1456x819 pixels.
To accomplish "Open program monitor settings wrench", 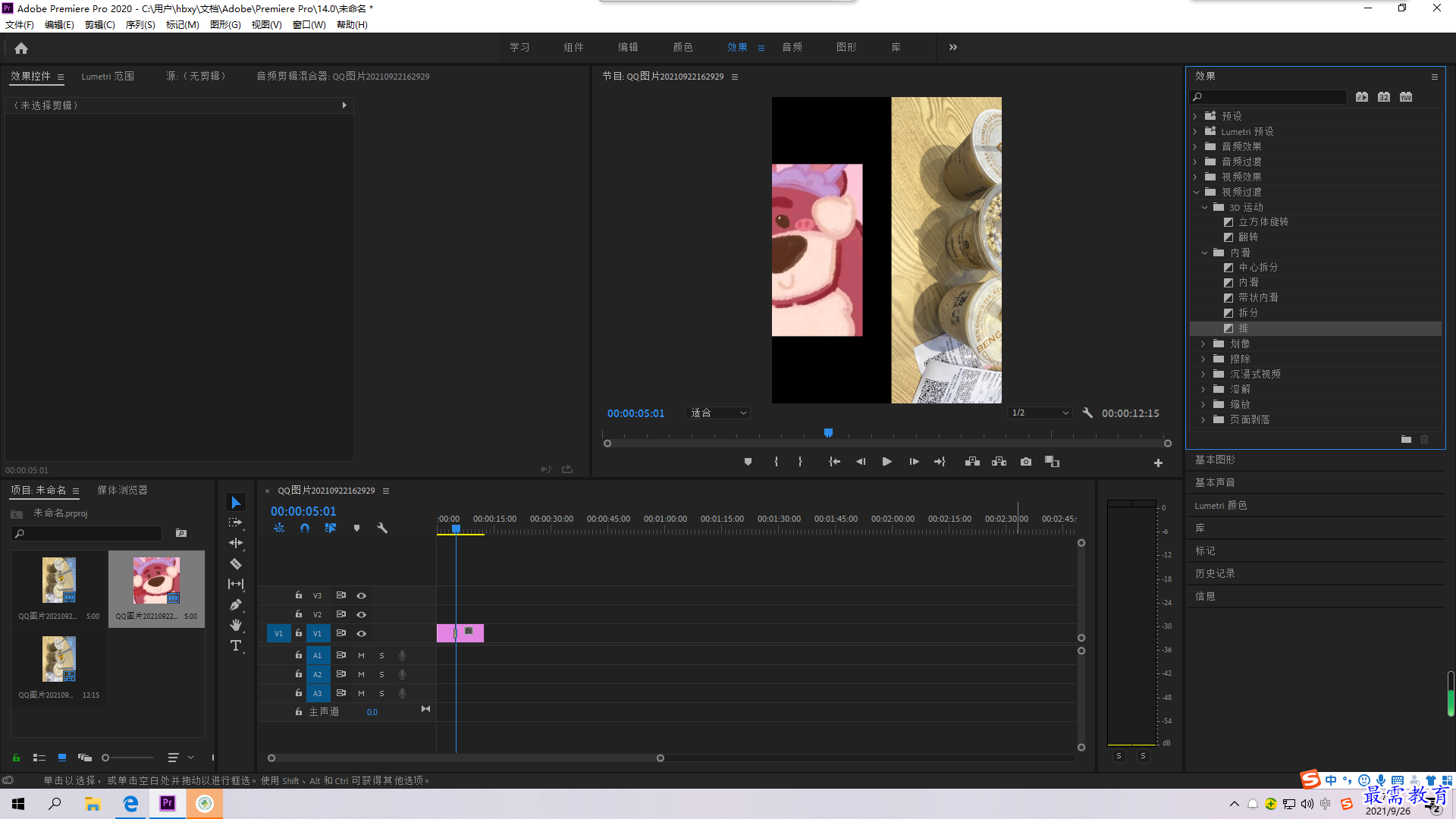I will pyautogui.click(x=1087, y=413).
